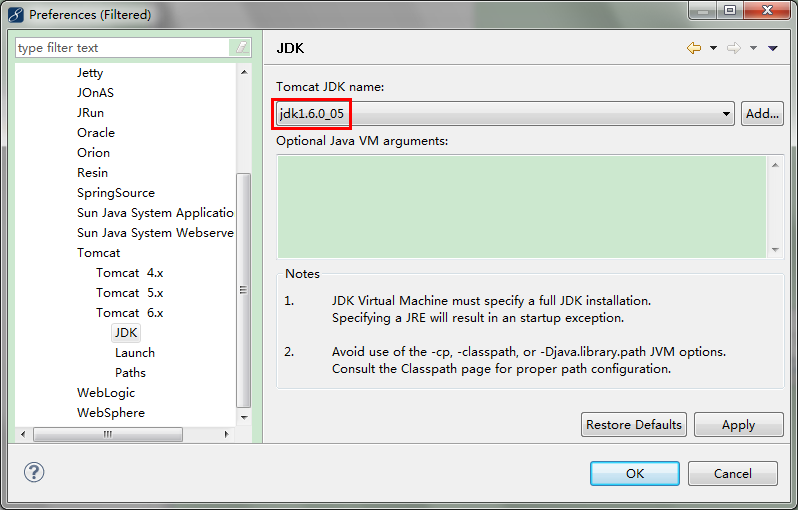This screenshot has width=798, height=510.
Task: Select Resin in the server tree
Action: click(x=92, y=173)
